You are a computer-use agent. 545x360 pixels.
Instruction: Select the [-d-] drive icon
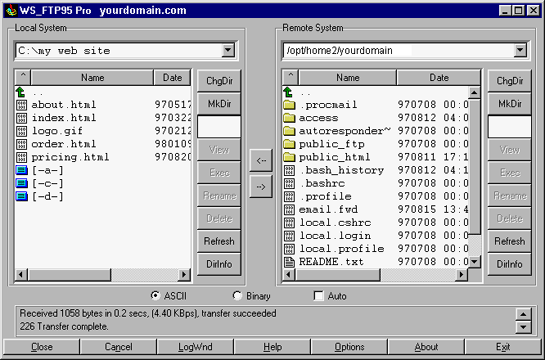pos(21,196)
